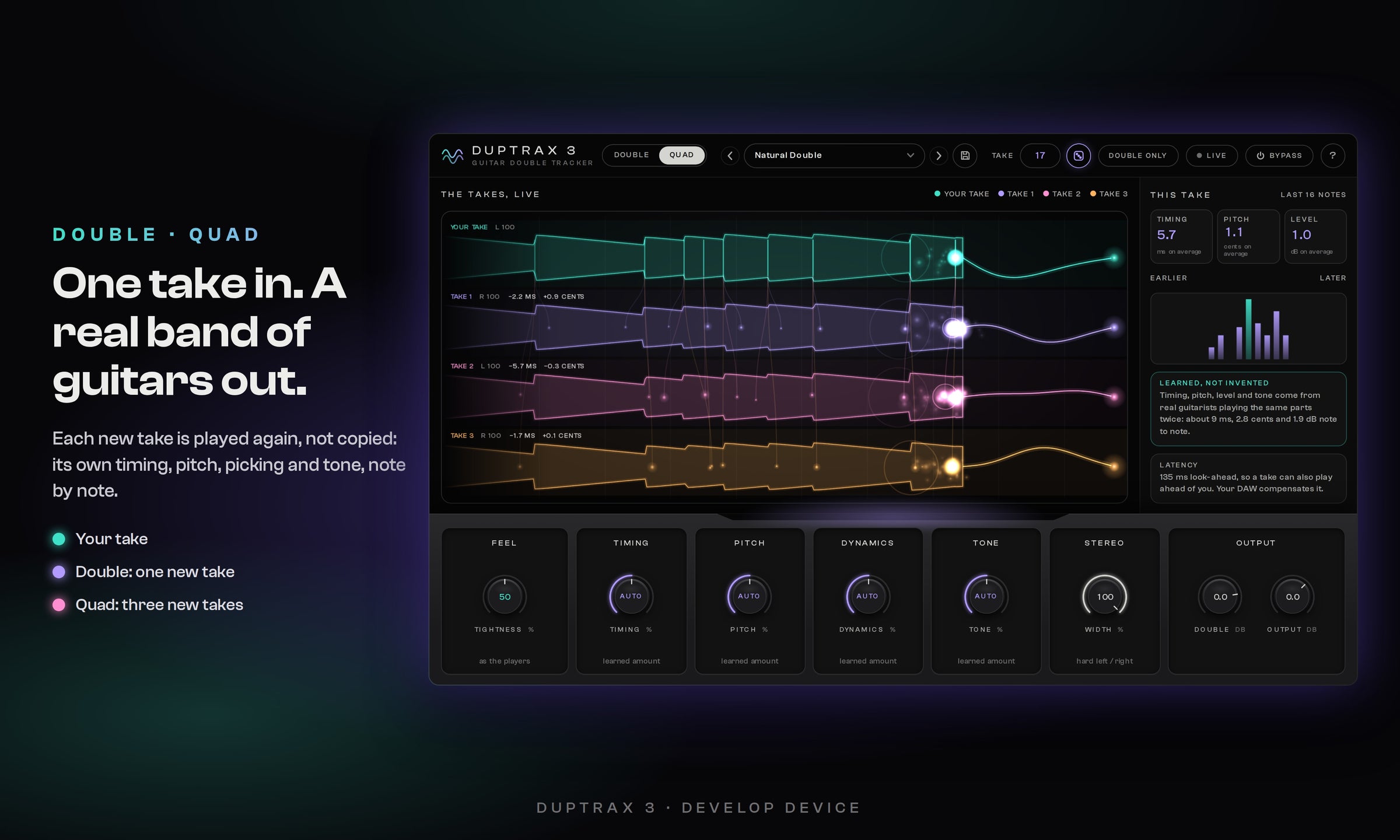Click the OUTPUT panel heading
The width and height of the screenshot is (1400, 840).
pos(1255,543)
